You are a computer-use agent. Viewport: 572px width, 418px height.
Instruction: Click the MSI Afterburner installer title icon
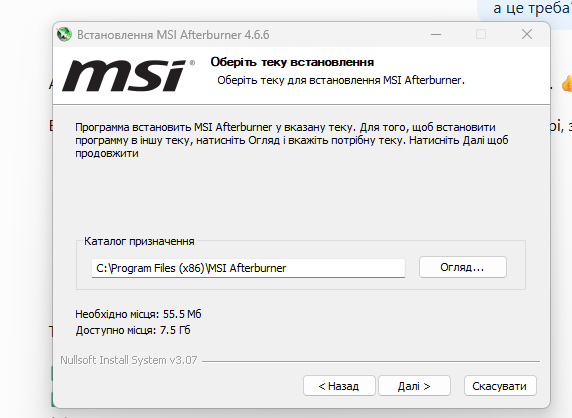coord(64,35)
